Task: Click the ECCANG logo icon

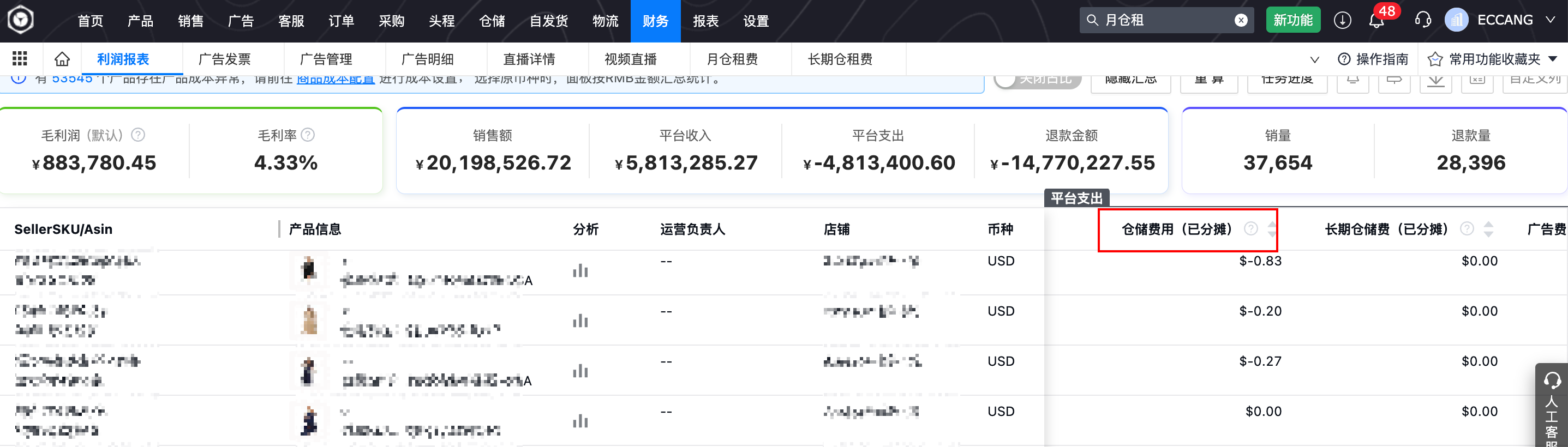Action: coord(21,21)
